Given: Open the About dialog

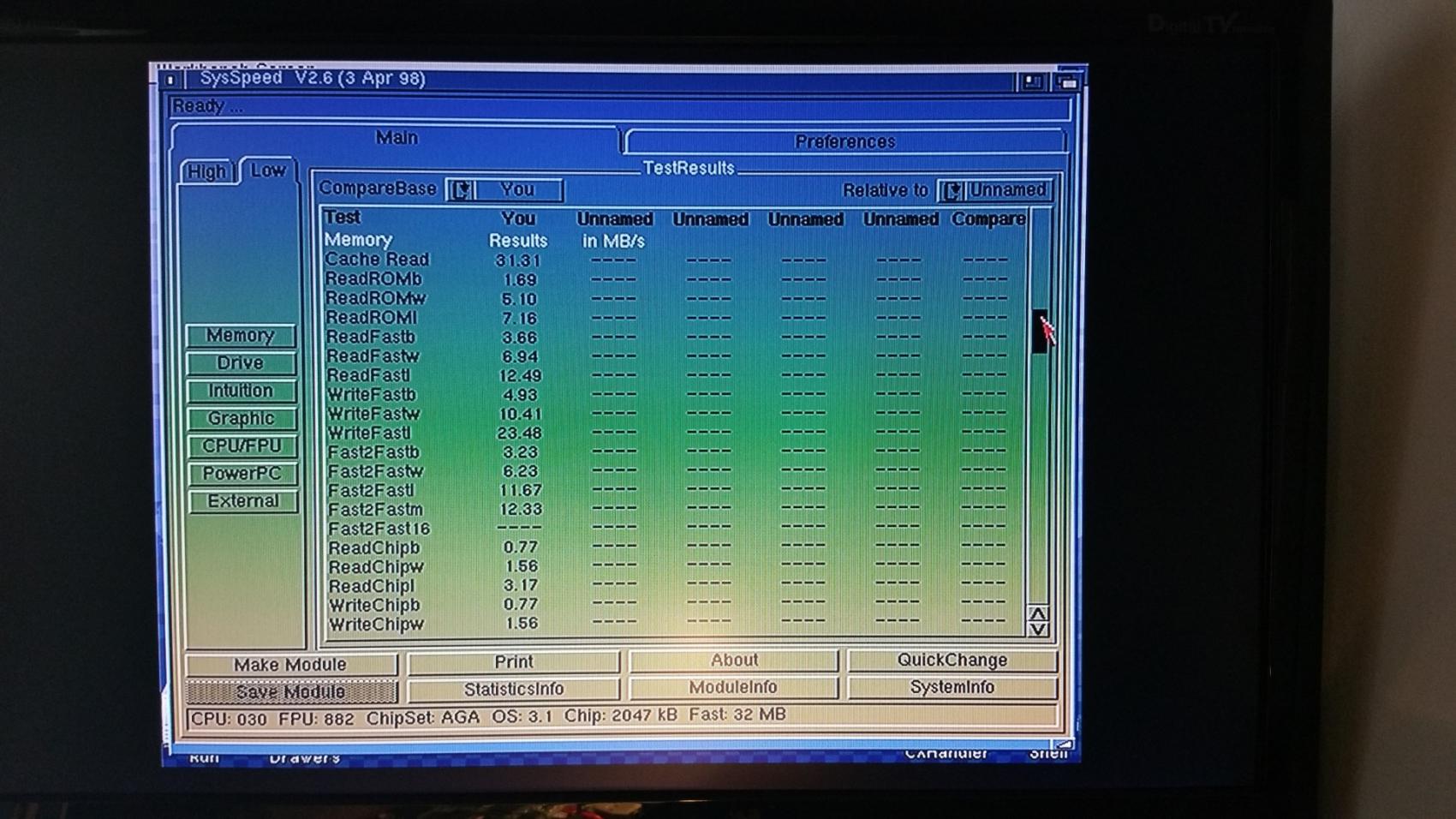Looking at the screenshot, I should click(734, 660).
